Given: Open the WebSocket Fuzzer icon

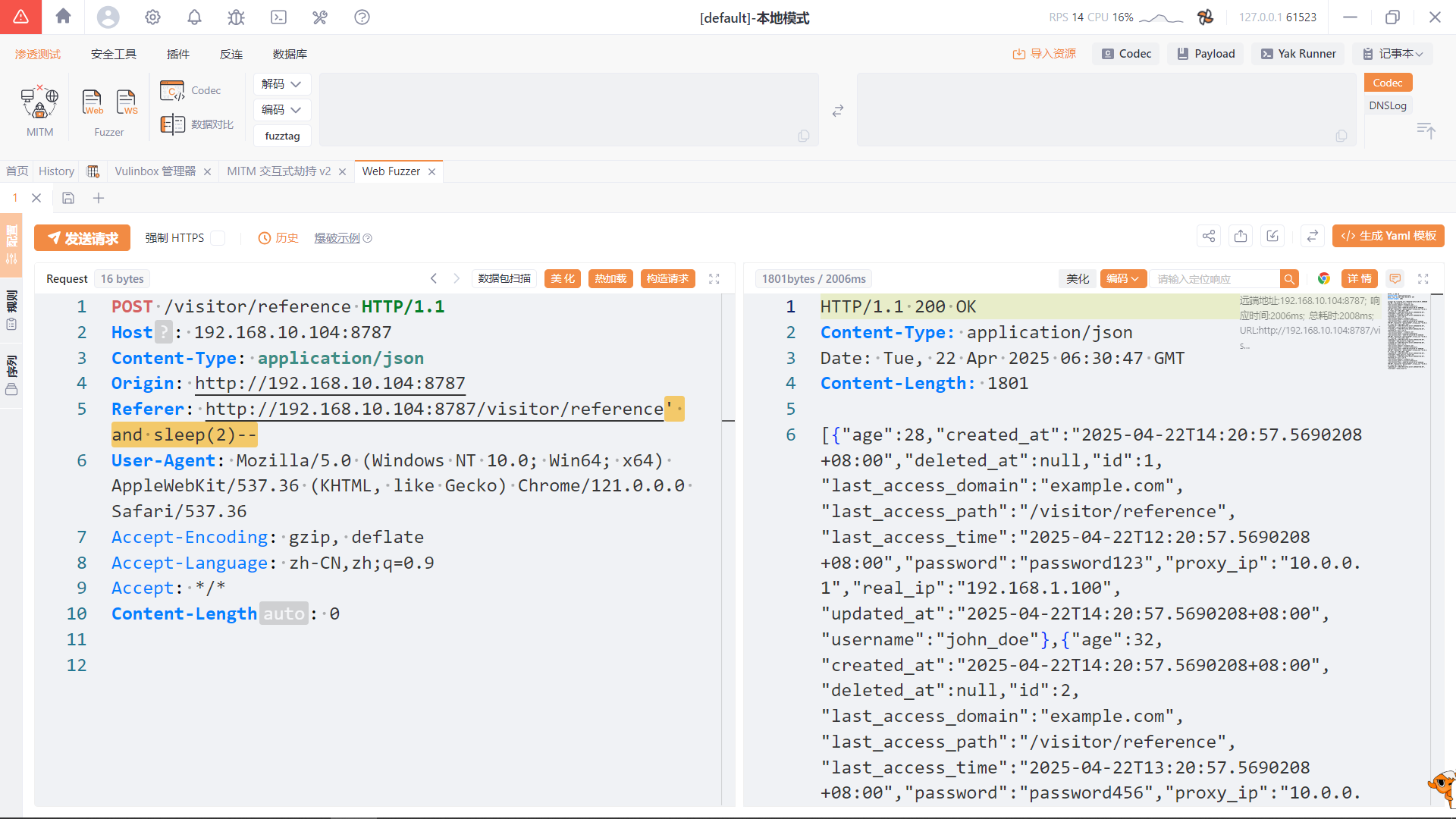Looking at the screenshot, I should pos(127,102).
